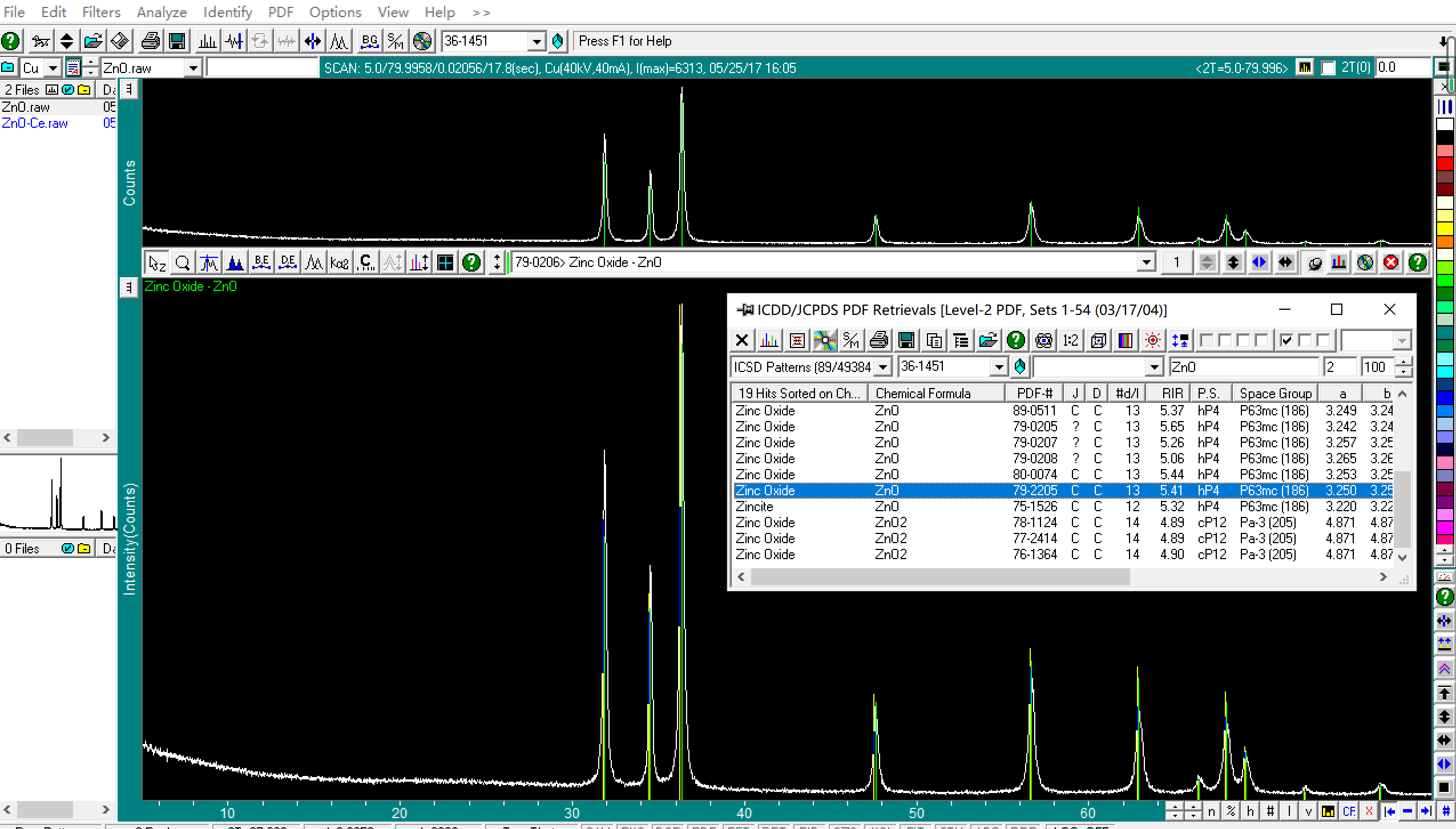The height and width of the screenshot is (829, 1456).
Task: Click the 1:2 icon in PDF Retrievals toolbar
Action: [x=1070, y=341]
